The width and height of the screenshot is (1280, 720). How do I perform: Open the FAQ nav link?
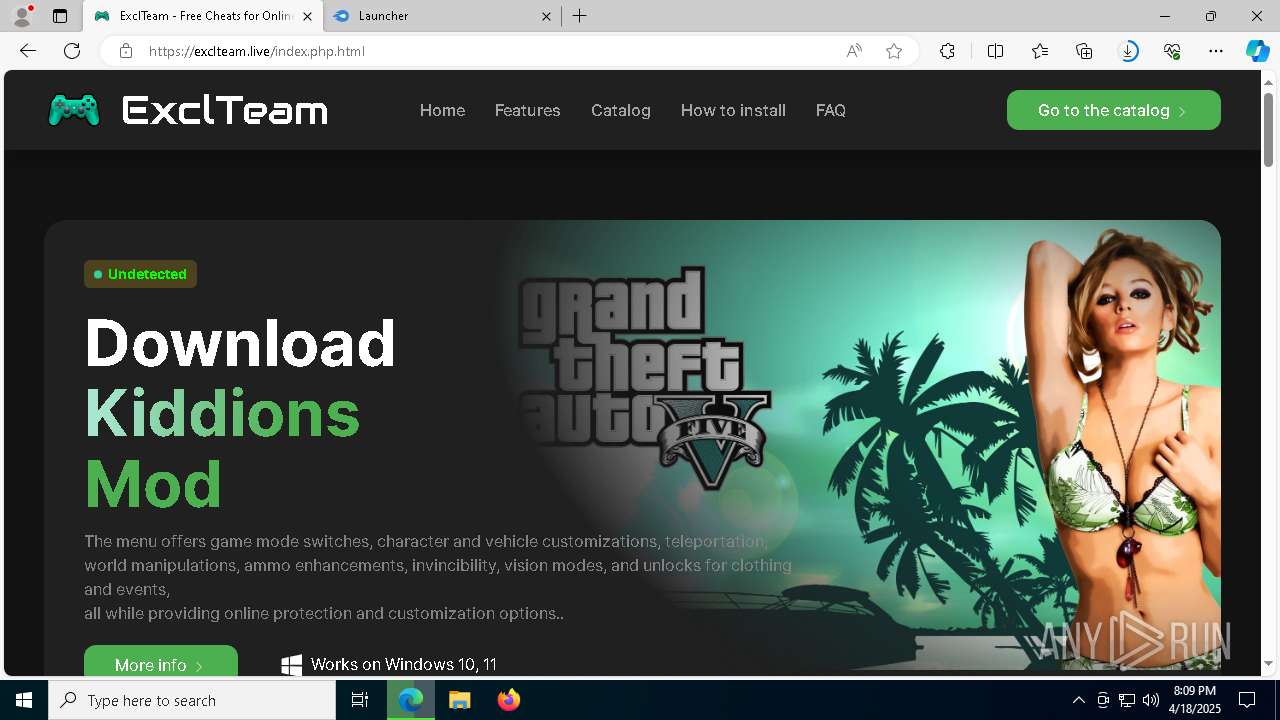[831, 110]
